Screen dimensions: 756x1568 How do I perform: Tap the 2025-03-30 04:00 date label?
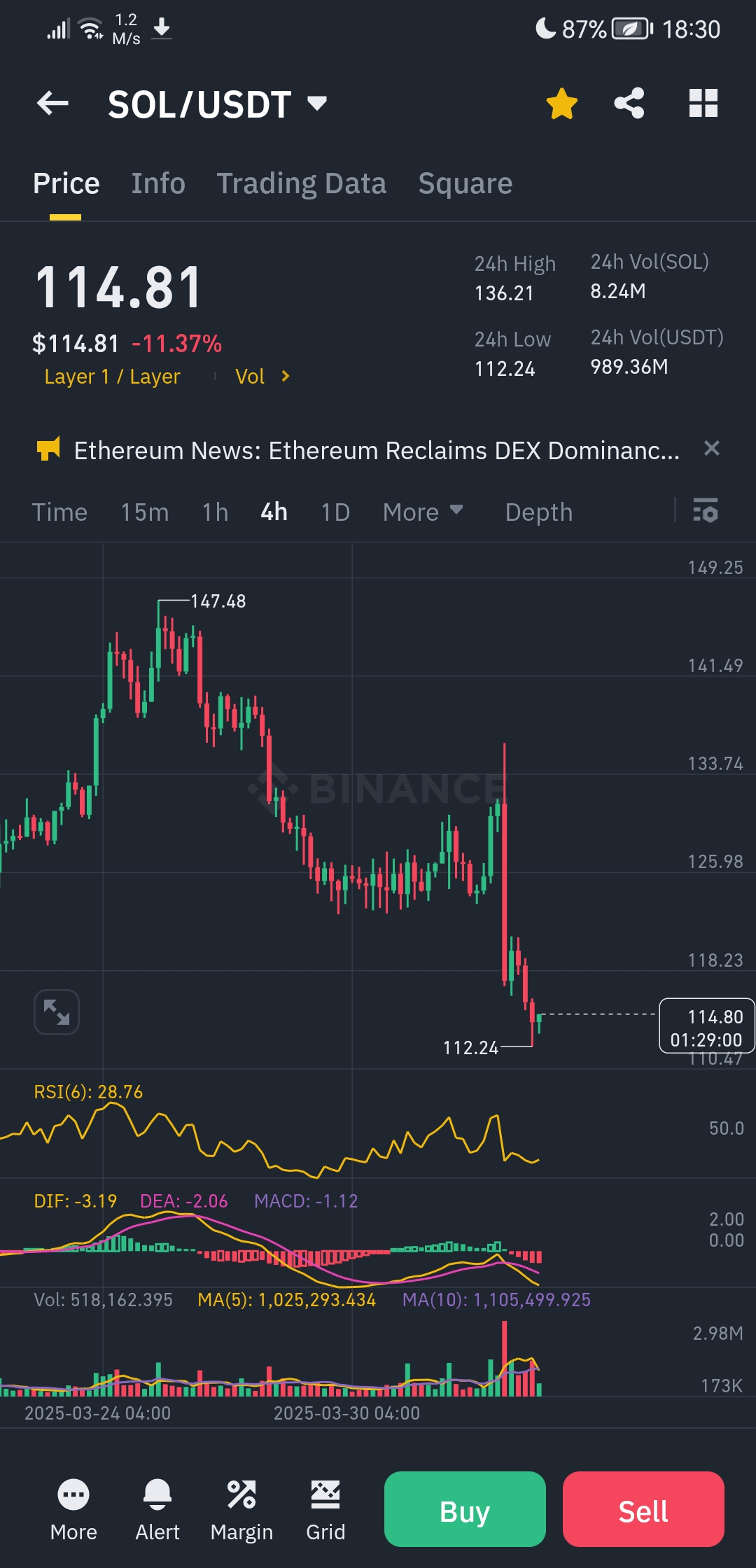point(346,1413)
